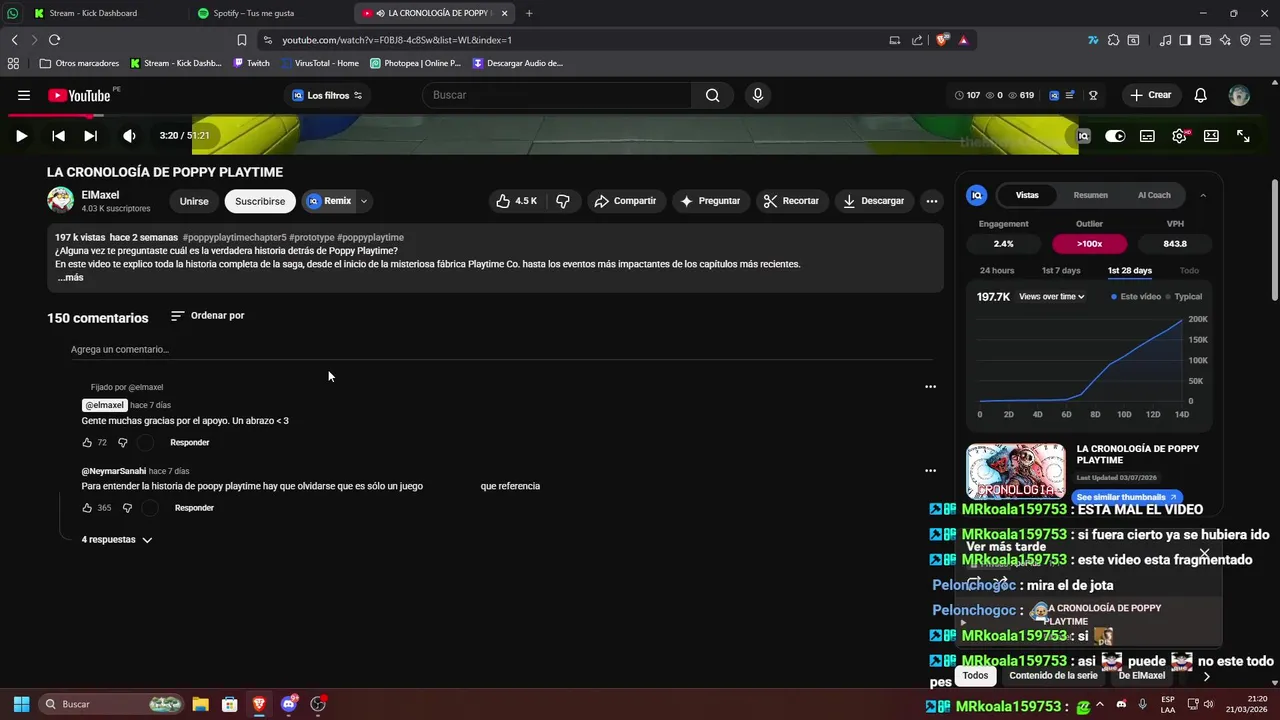Like the @NeymarSanahi comment
Image resolution: width=1280 pixels, height=720 pixels.
click(x=87, y=508)
